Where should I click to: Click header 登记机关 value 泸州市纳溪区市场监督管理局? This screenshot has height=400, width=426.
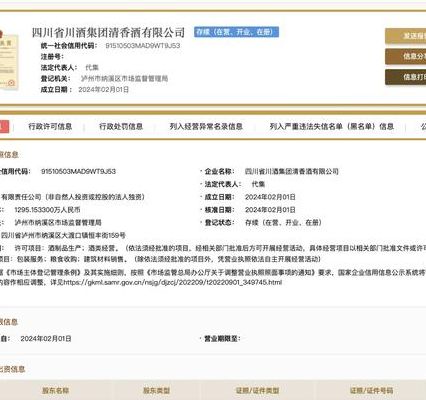point(124,79)
